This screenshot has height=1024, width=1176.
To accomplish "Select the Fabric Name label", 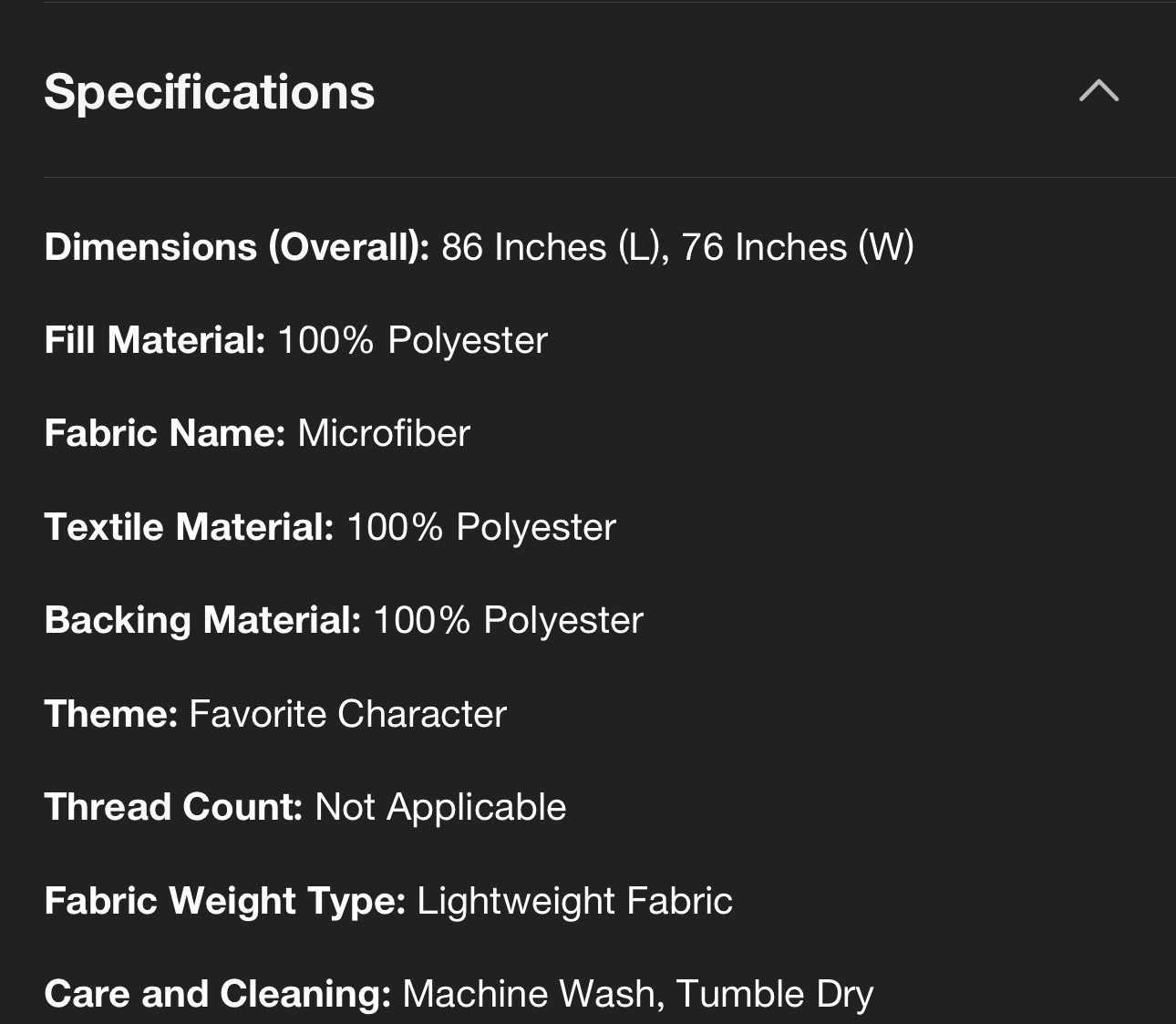I will pyautogui.click(x=165, y=433).
